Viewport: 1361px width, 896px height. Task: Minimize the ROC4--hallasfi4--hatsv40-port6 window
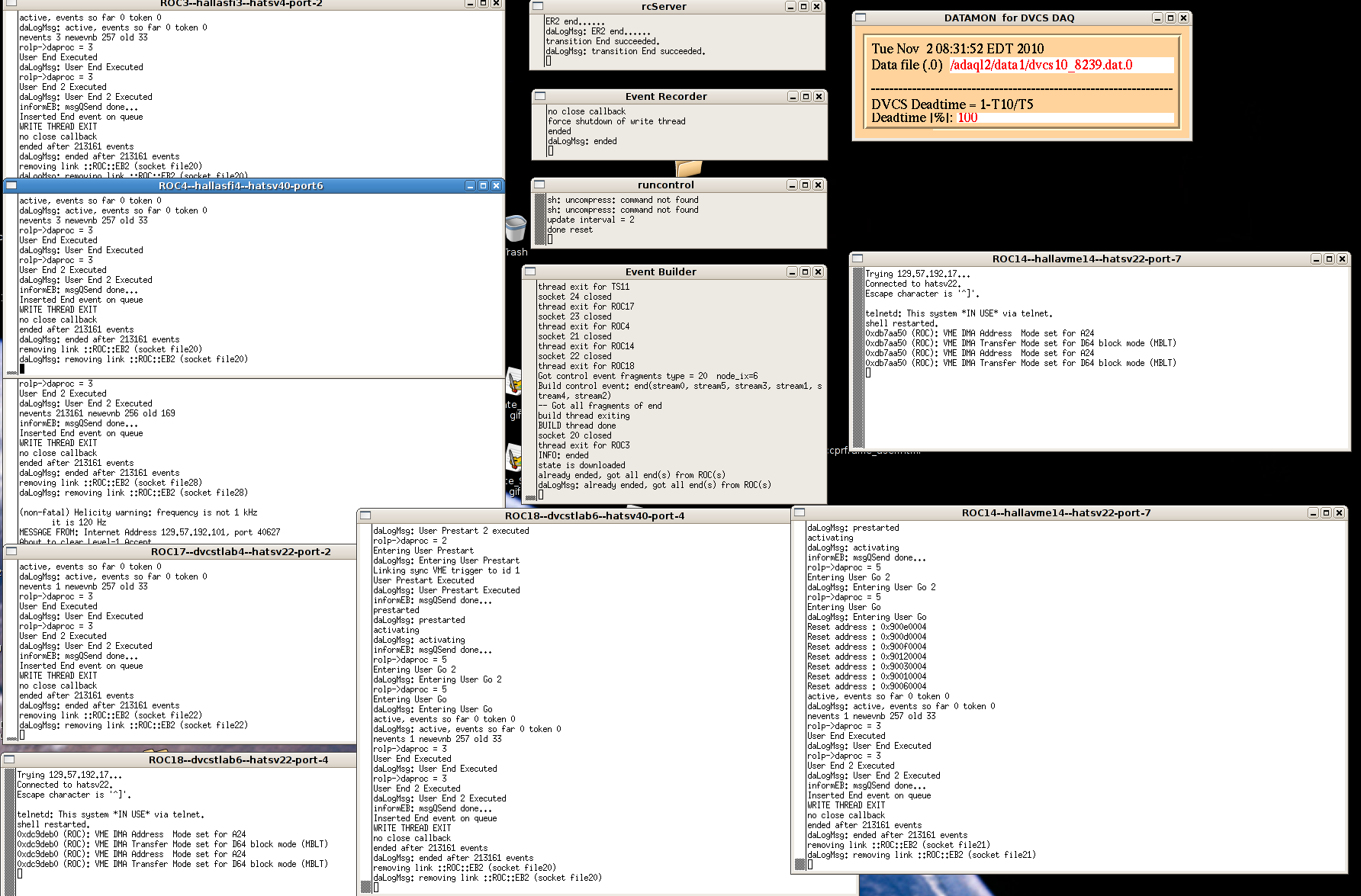[470, 186]
